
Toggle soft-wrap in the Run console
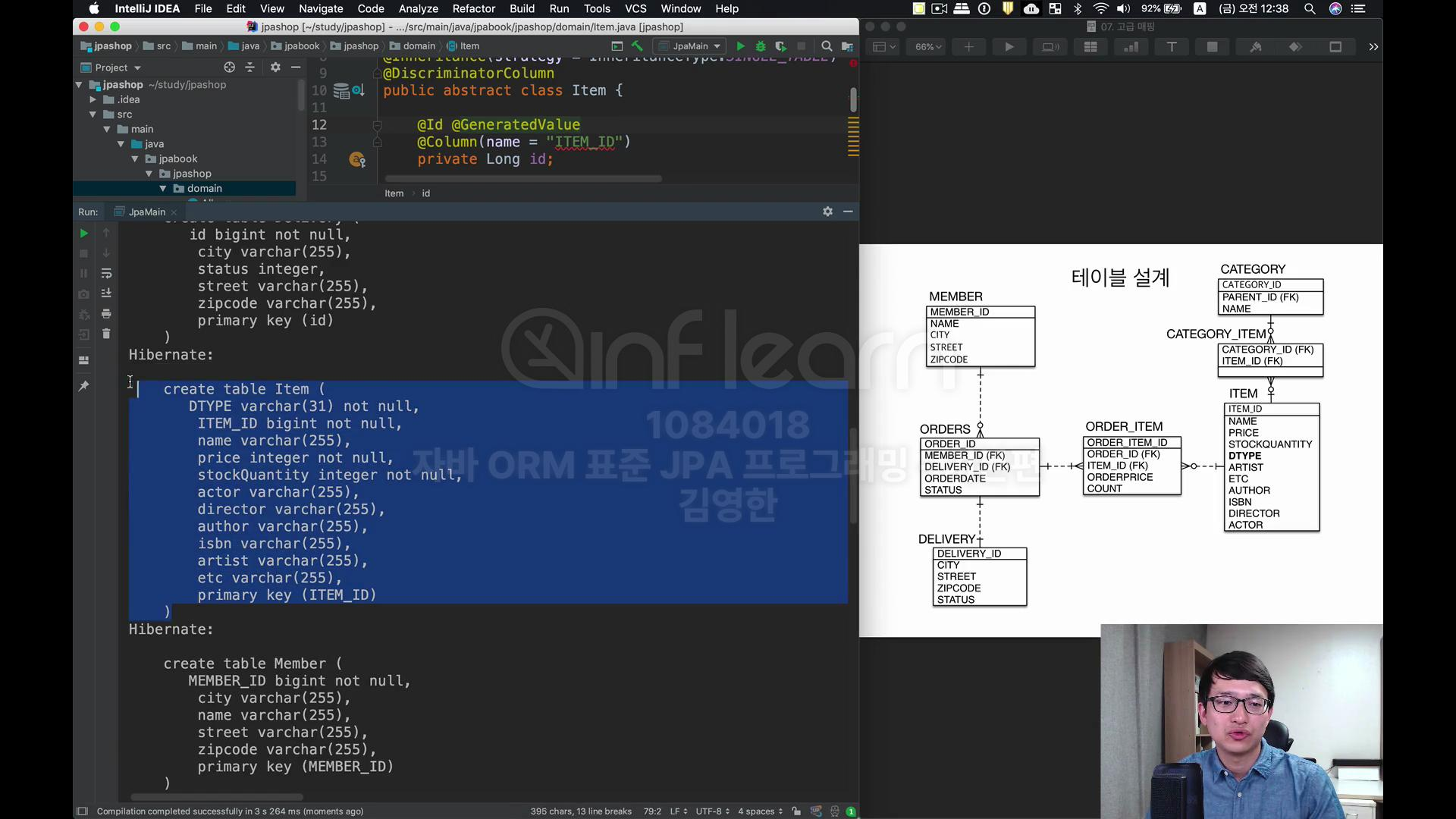106,273
